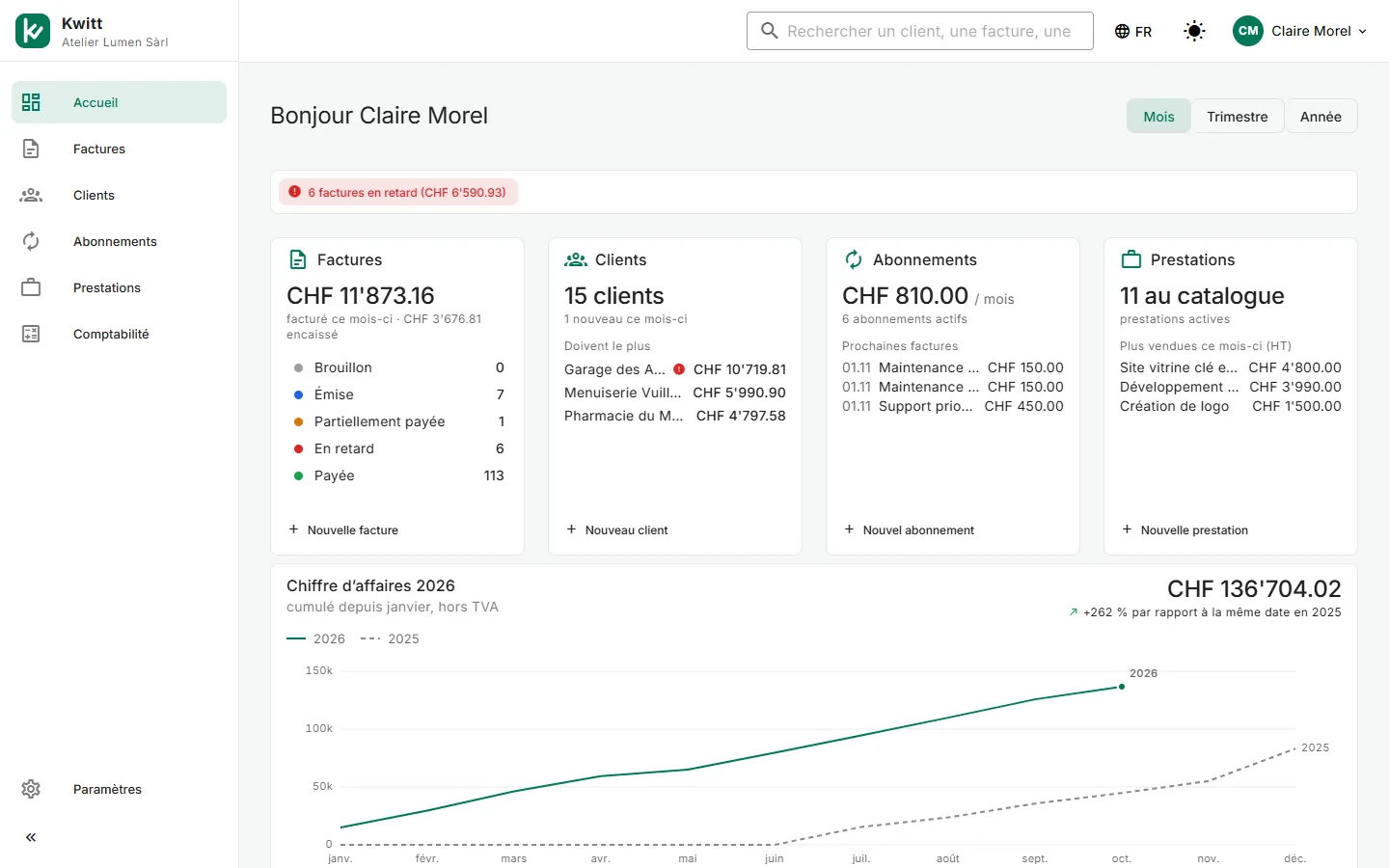This screenshot has width=1389, height=868.
Task: Open the En retard invoices row
Action: 398,448
